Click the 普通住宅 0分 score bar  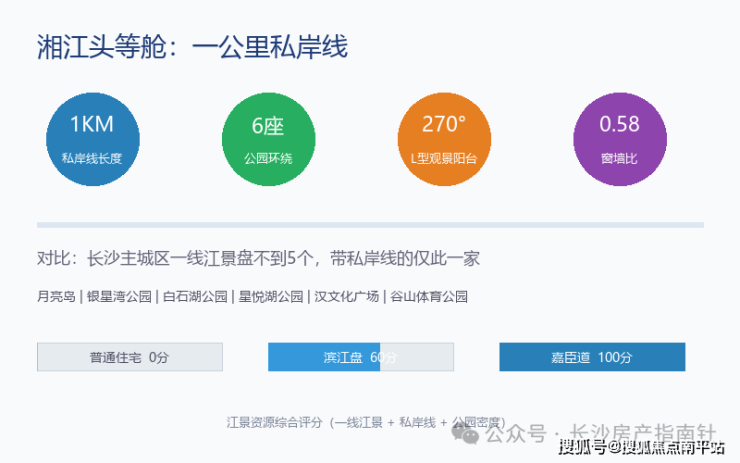[x=130, y=357]
